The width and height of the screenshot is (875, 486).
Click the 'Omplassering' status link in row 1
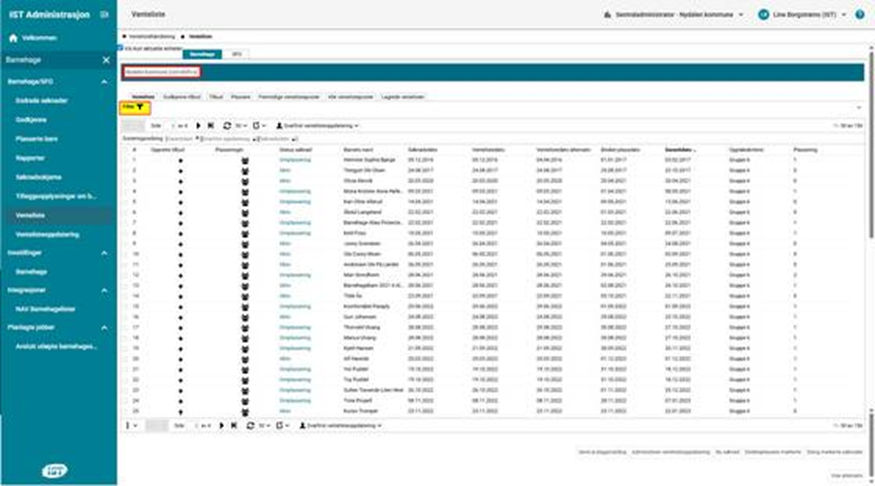pyautogui.click(x=294, y=159)
